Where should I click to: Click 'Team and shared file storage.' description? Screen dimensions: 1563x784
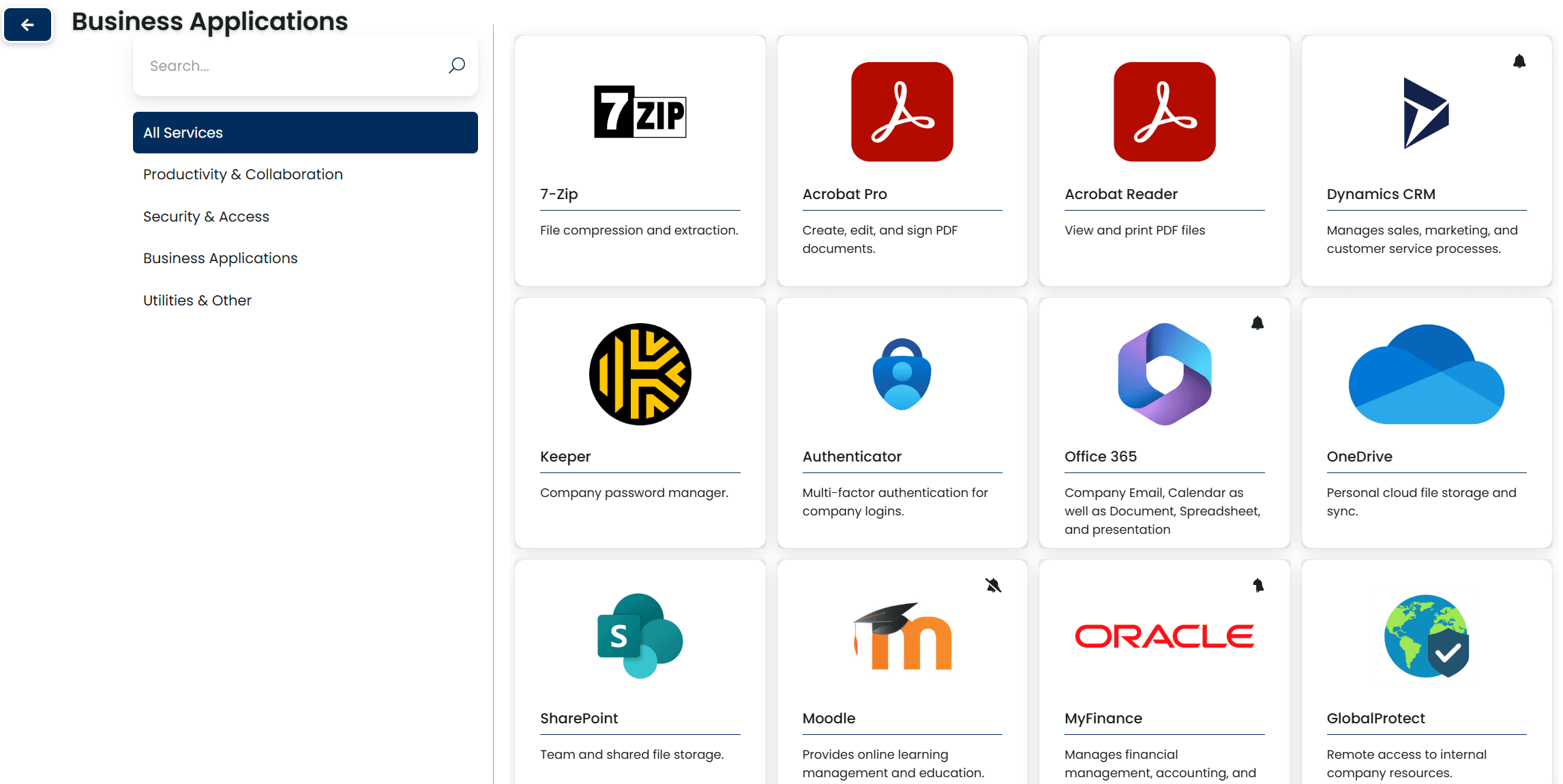coord(631,755)
